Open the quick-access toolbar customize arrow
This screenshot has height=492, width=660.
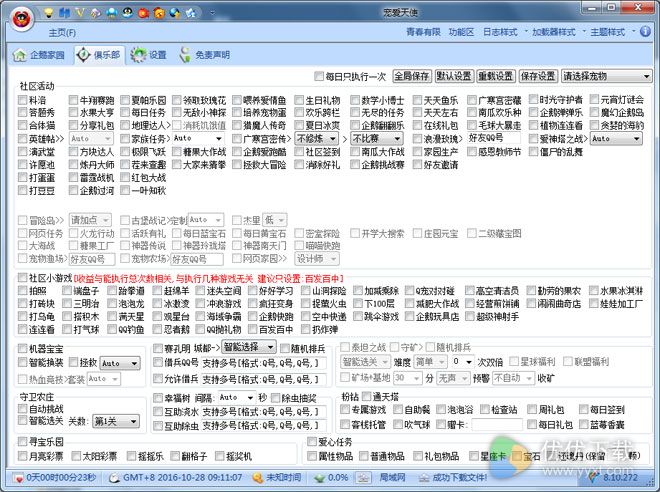pos(212,13)
